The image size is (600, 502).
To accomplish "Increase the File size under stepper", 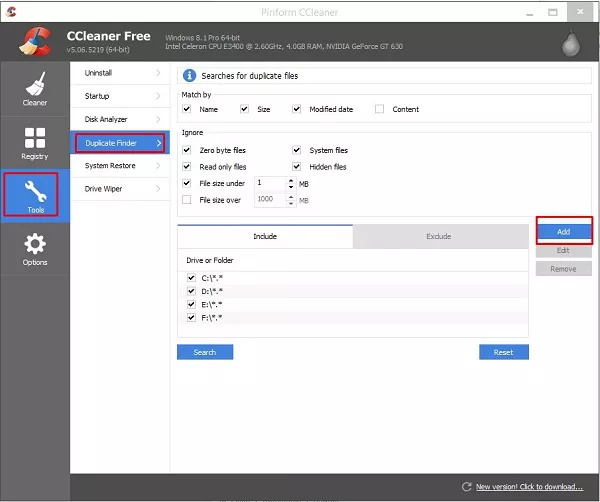I will pos(291,180).
